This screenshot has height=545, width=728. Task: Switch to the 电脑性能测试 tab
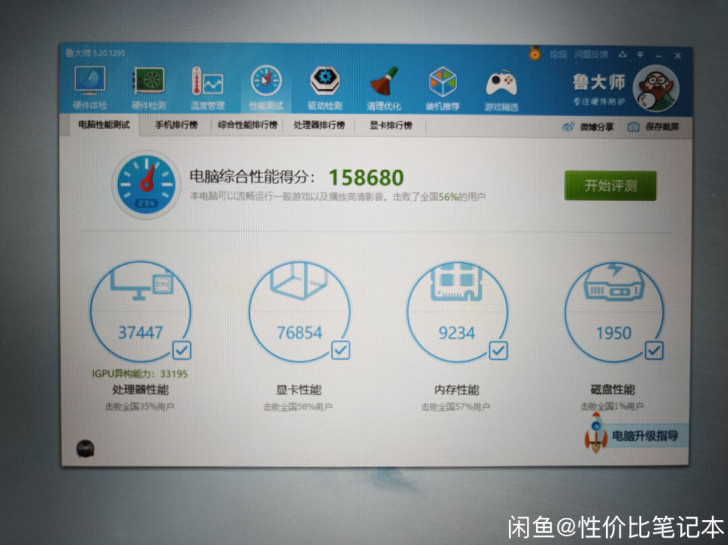pyautogui.click(x=104, y=125)
